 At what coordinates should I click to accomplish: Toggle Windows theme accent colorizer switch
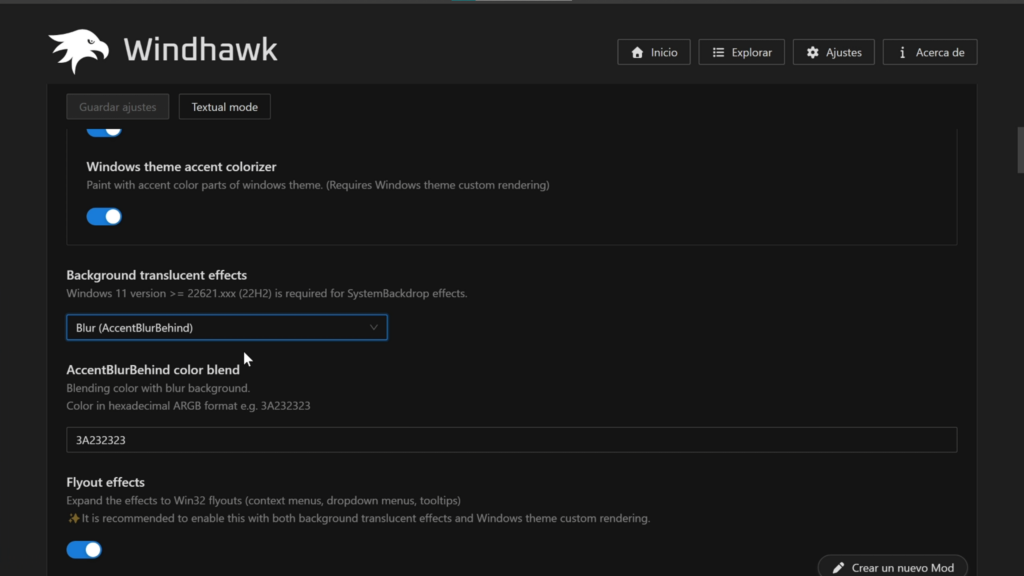tap(104, 216)
